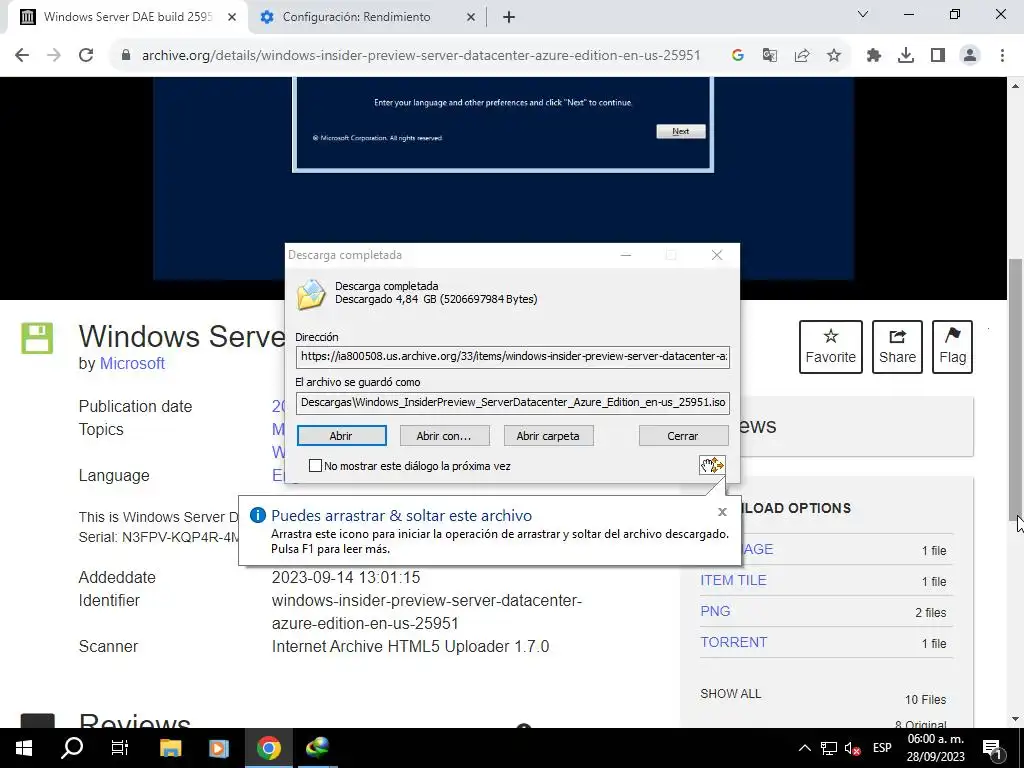1024x768 pixels.
Task: Open the tab search chevron
Action: 863,14
